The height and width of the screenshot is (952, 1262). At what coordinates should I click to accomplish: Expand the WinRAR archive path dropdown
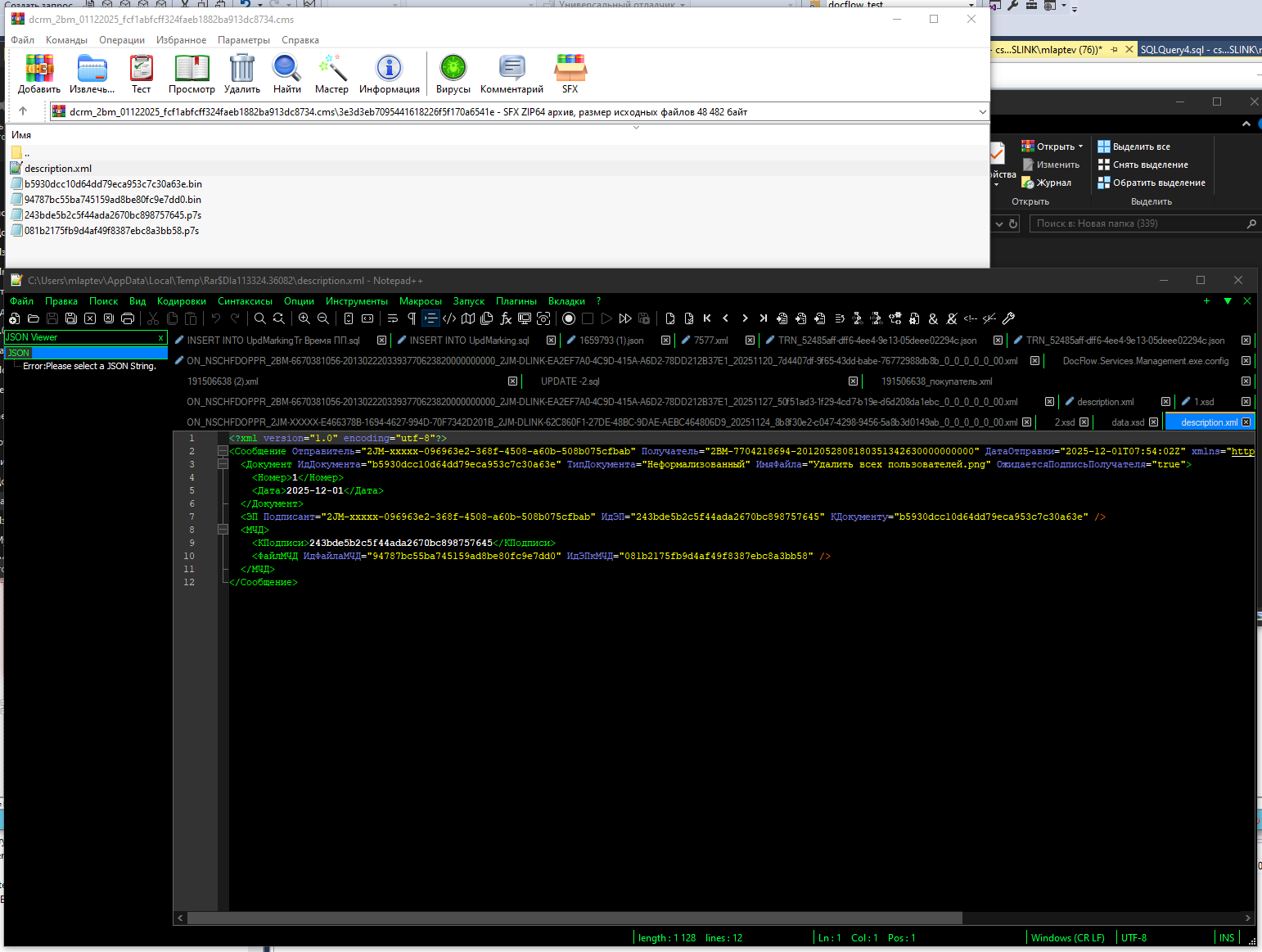click(x=982, y=112)
